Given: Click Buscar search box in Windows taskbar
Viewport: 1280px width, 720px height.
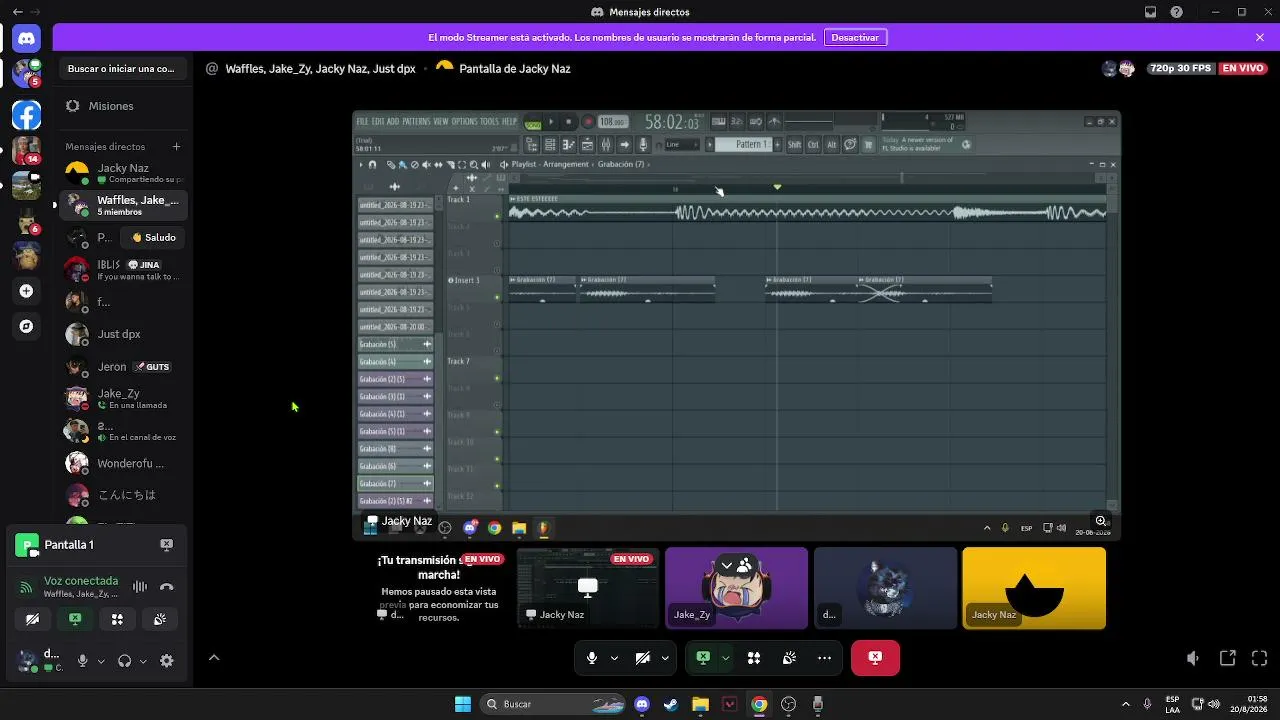Looking at the screenshot, I should pyautogui.click(x=552, y=704).
